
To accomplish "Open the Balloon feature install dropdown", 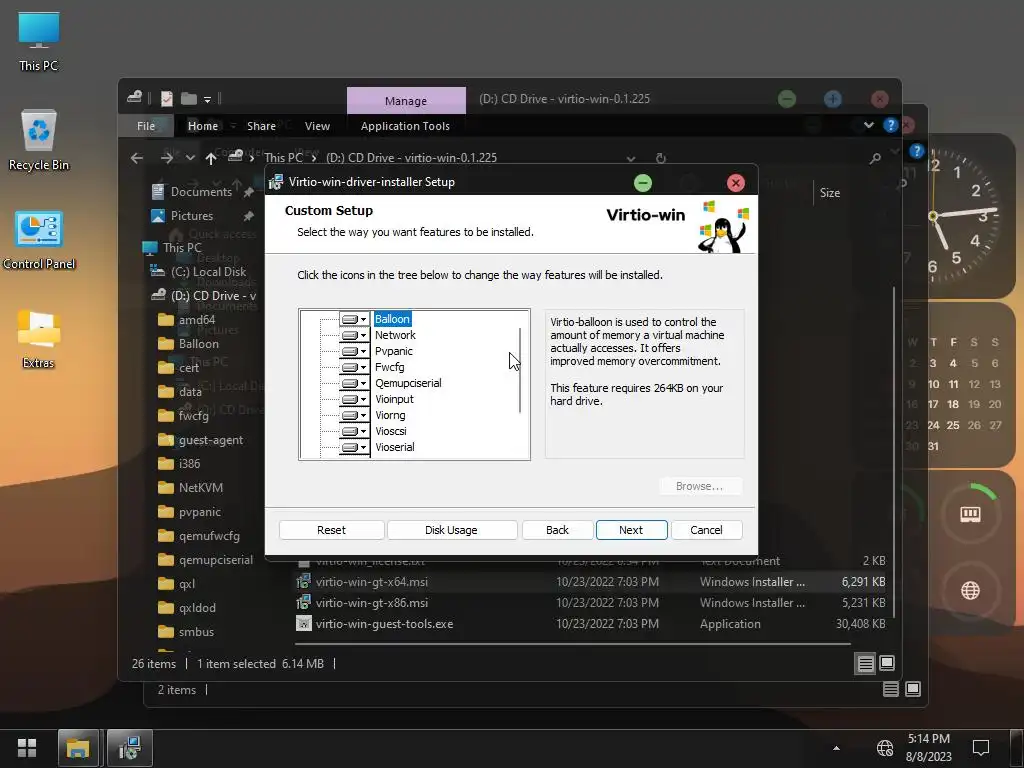I will (x=354, y=319).
